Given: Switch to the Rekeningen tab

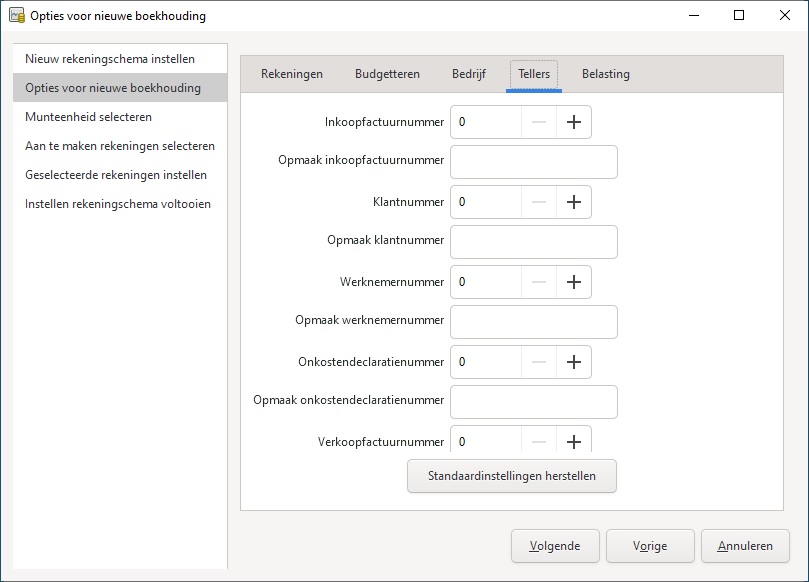Looking at the screenshot, I should pyautogui.click(x=292, y=74).
